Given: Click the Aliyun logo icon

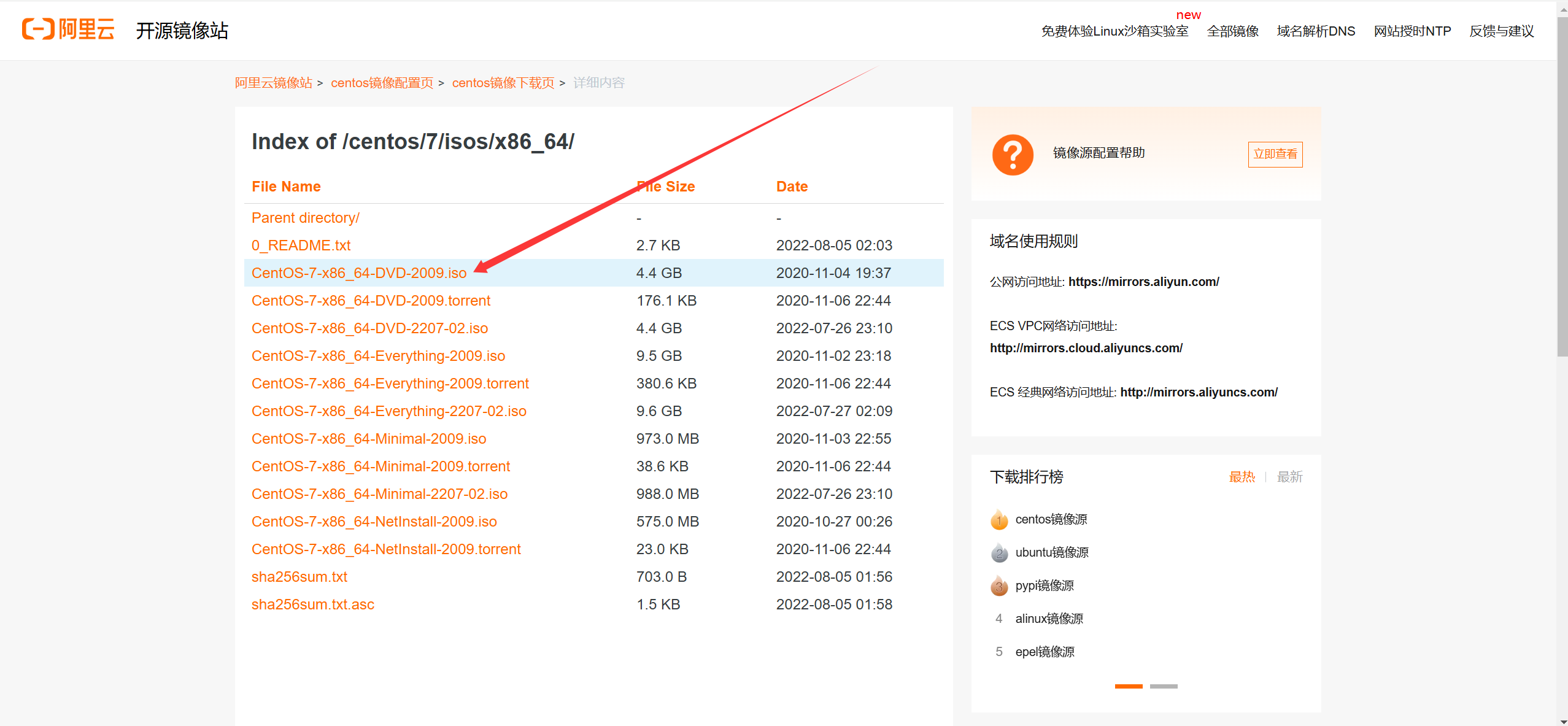Looking at the screenshot, I should point(38,29).
